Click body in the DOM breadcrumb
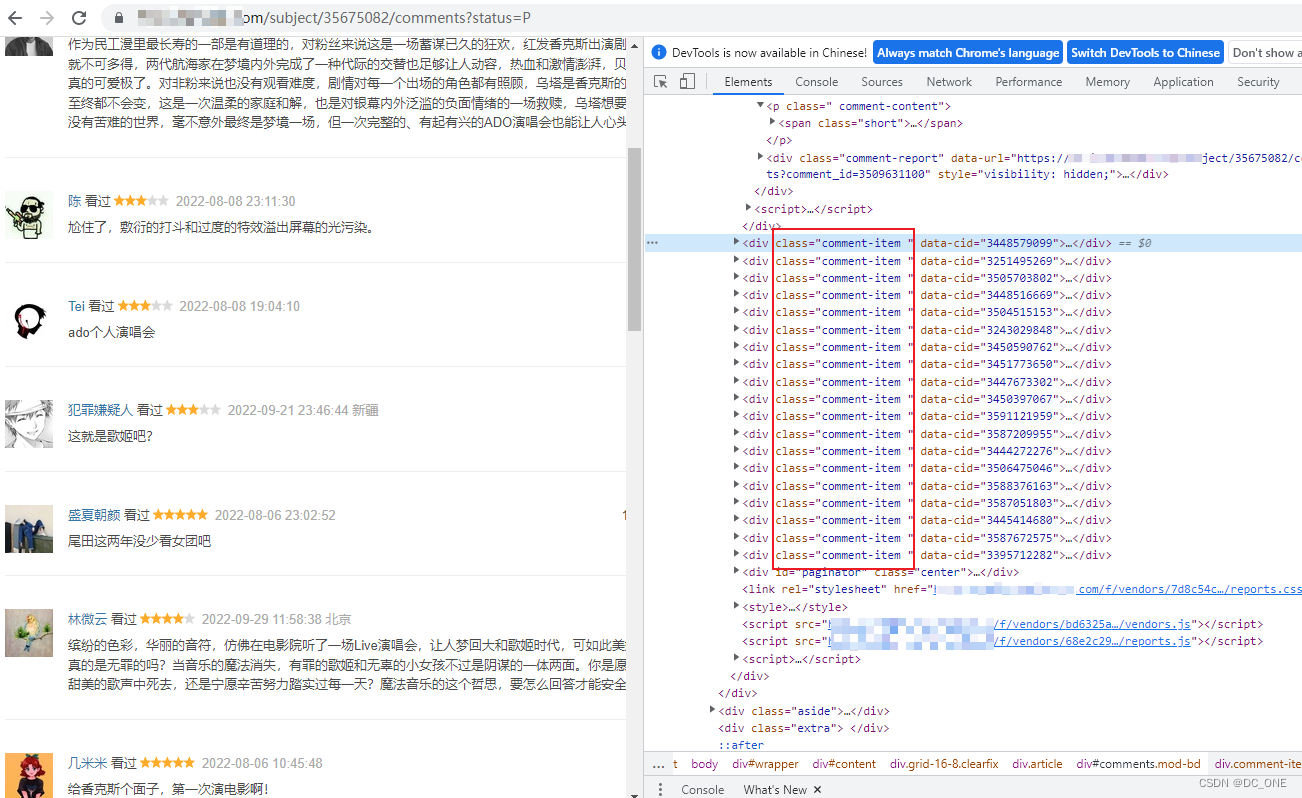 point(705,764)
